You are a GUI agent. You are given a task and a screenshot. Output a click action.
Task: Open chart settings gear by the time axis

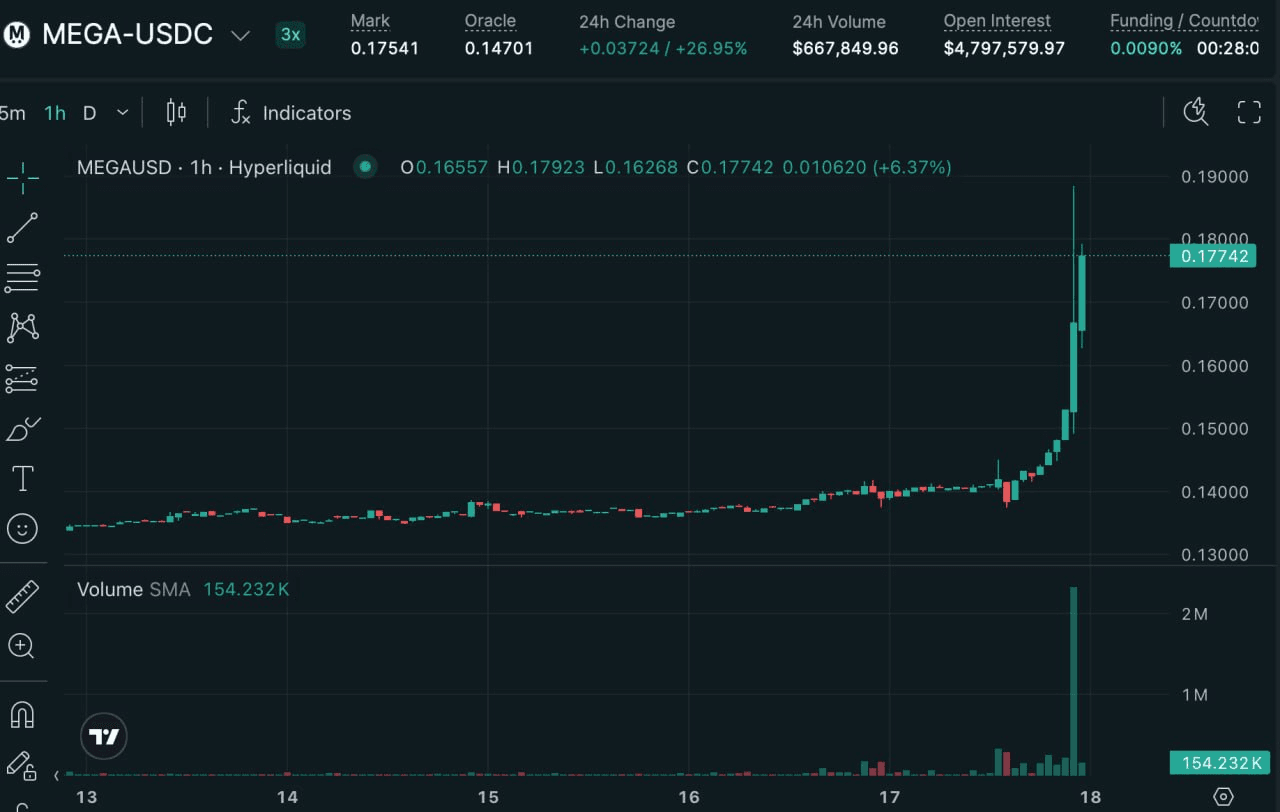pos(1223,797)
